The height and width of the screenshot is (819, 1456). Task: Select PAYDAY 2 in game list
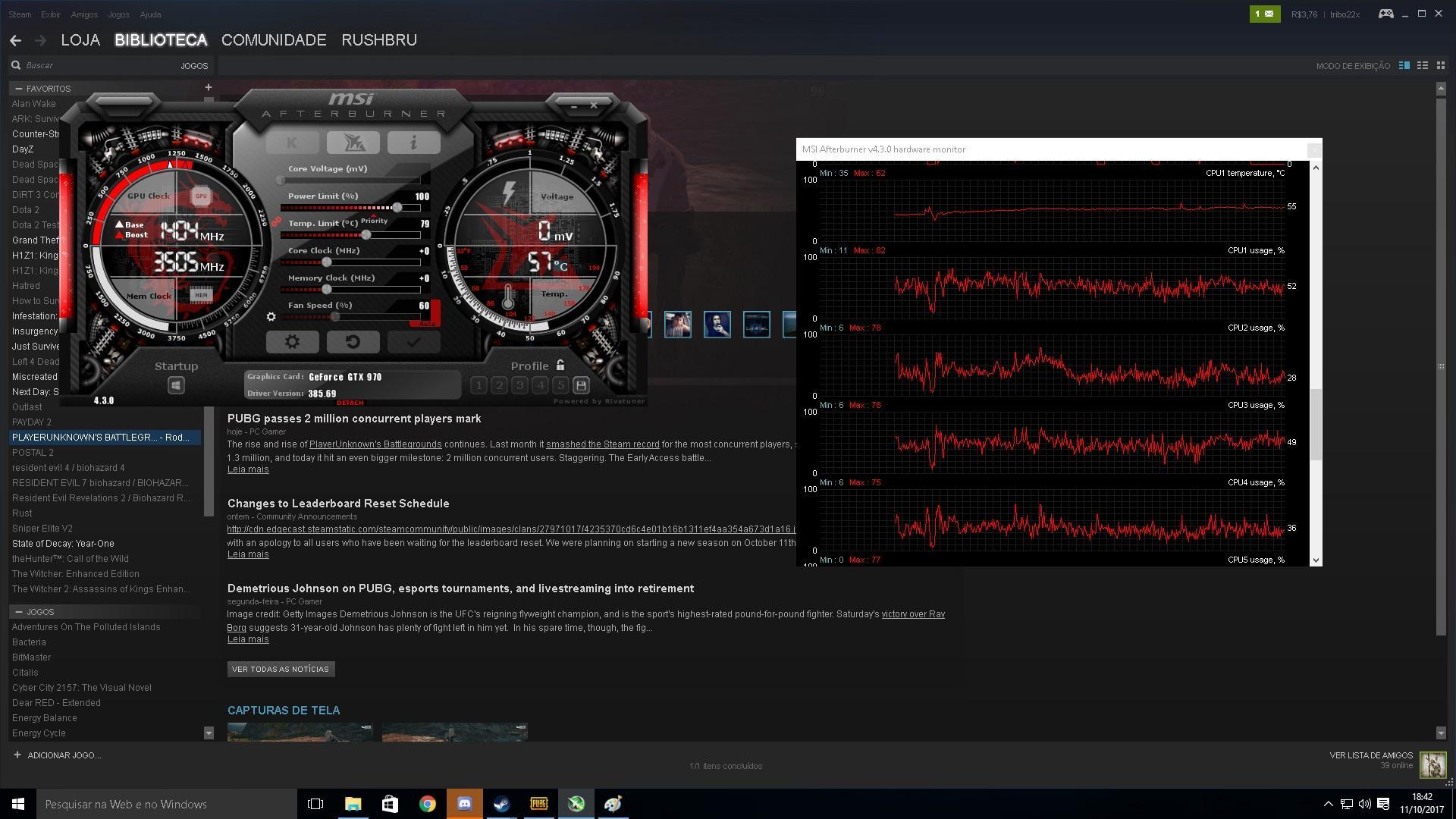[32, 422]
